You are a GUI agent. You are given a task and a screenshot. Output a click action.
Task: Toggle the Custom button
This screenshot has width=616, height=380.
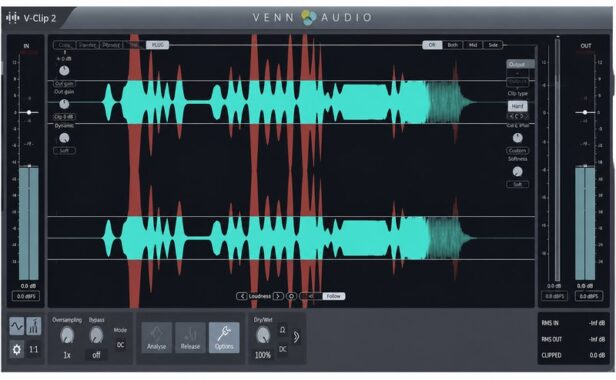[517, 151]
